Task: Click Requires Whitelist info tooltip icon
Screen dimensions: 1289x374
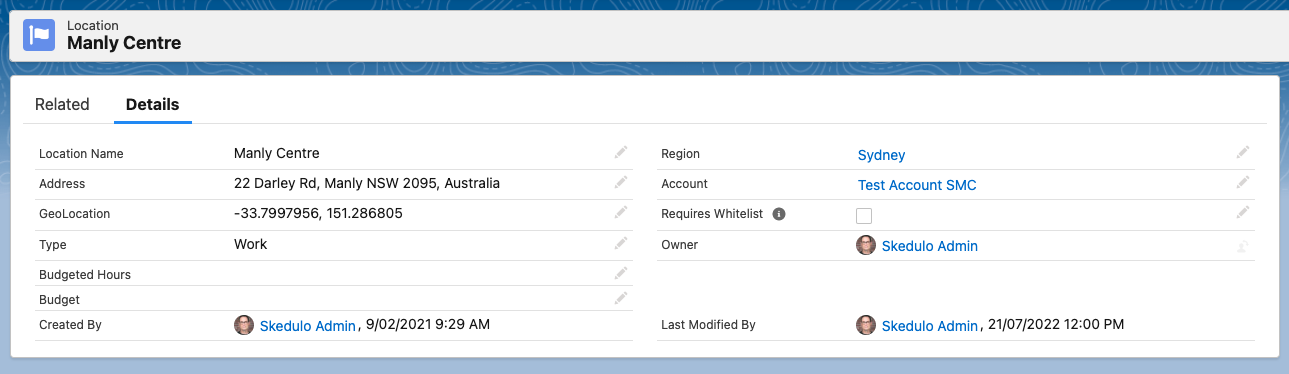Action: pyautogui.click(x=779, y=214)
